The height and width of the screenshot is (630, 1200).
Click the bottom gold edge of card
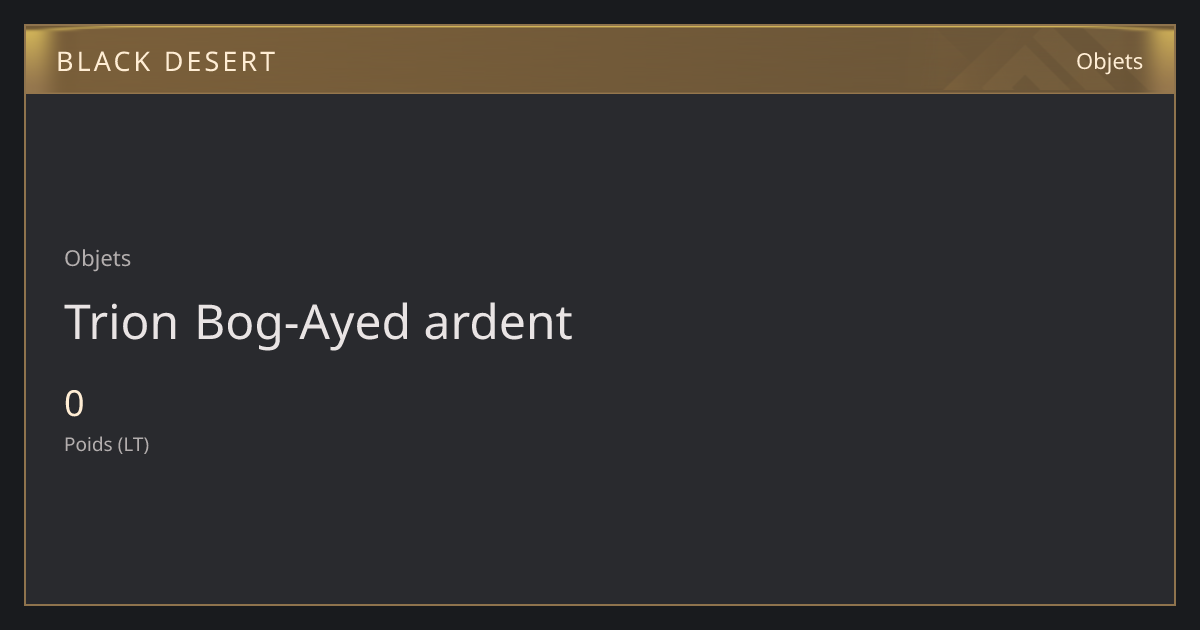600,605
